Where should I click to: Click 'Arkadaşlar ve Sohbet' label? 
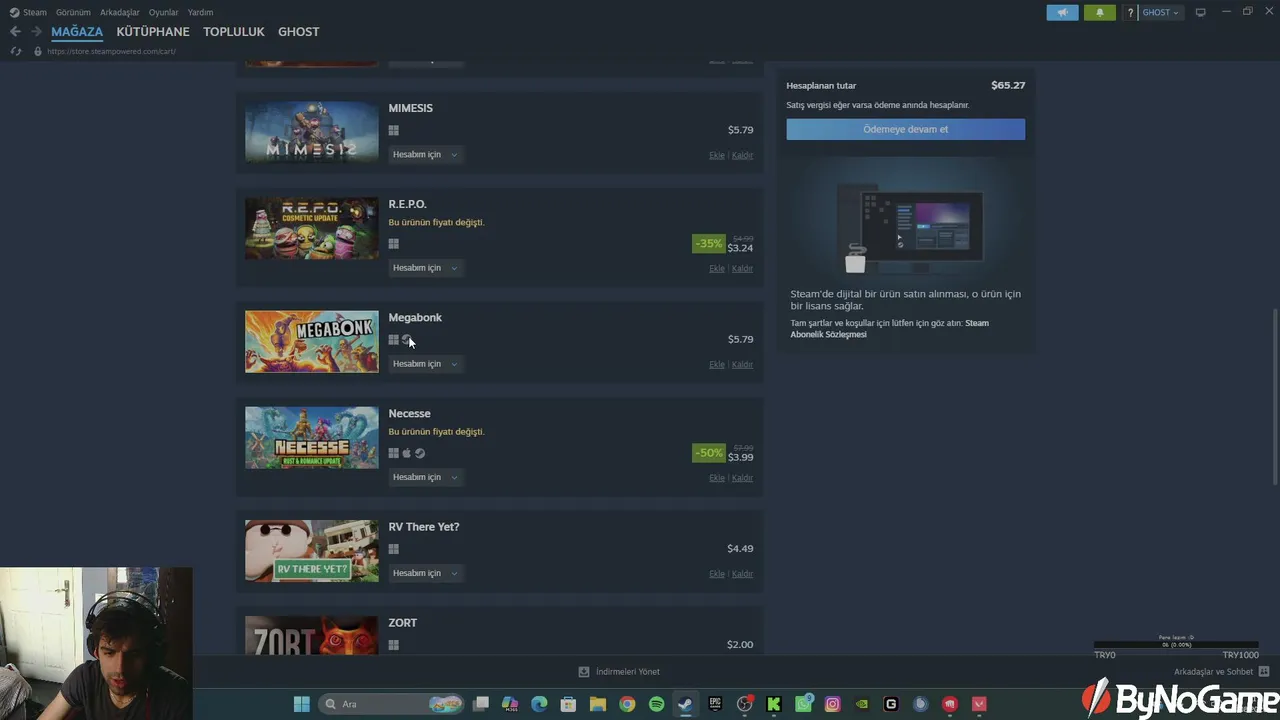point(1213,672)
